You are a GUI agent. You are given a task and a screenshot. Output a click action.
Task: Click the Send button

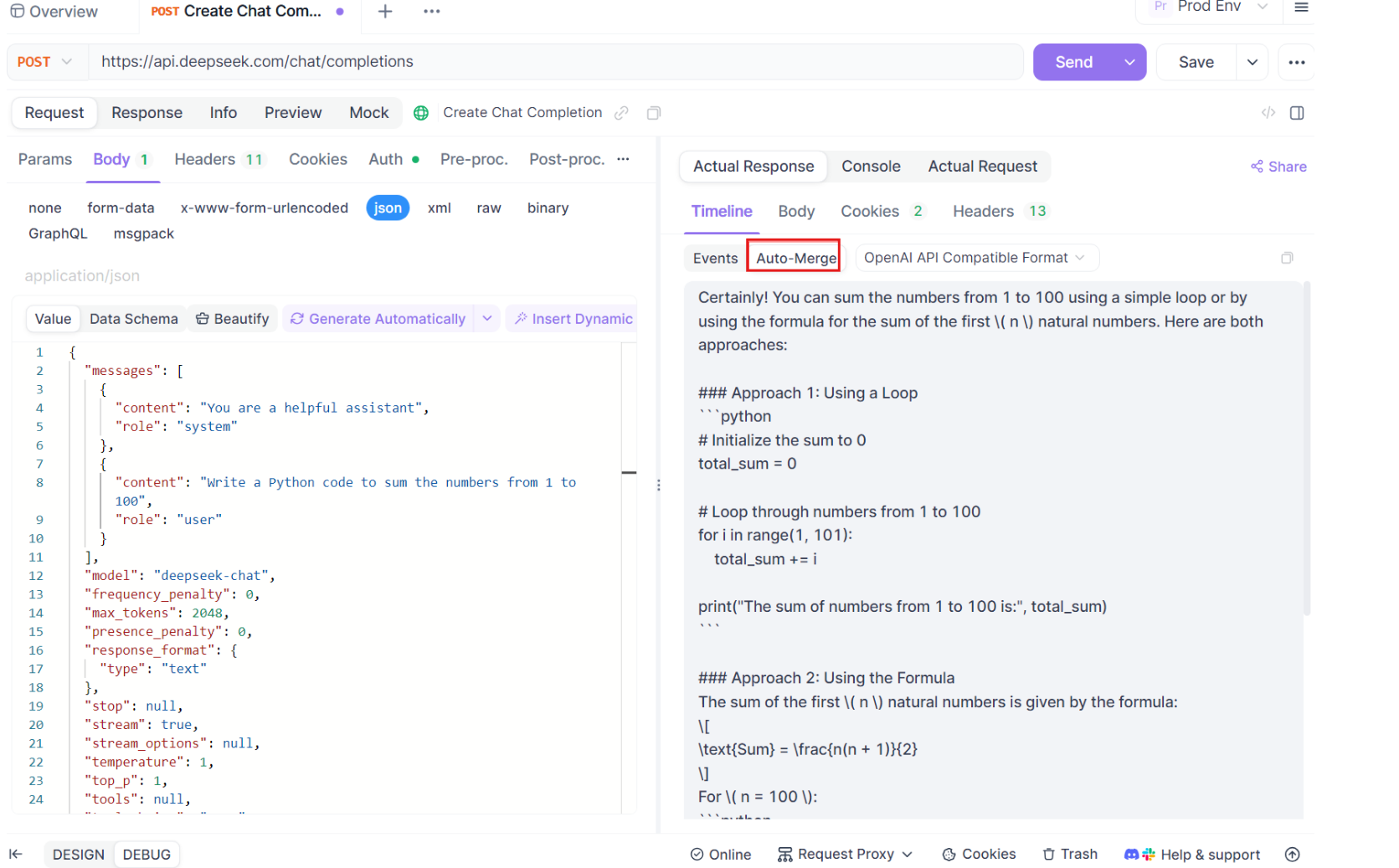coord(1074,62)
